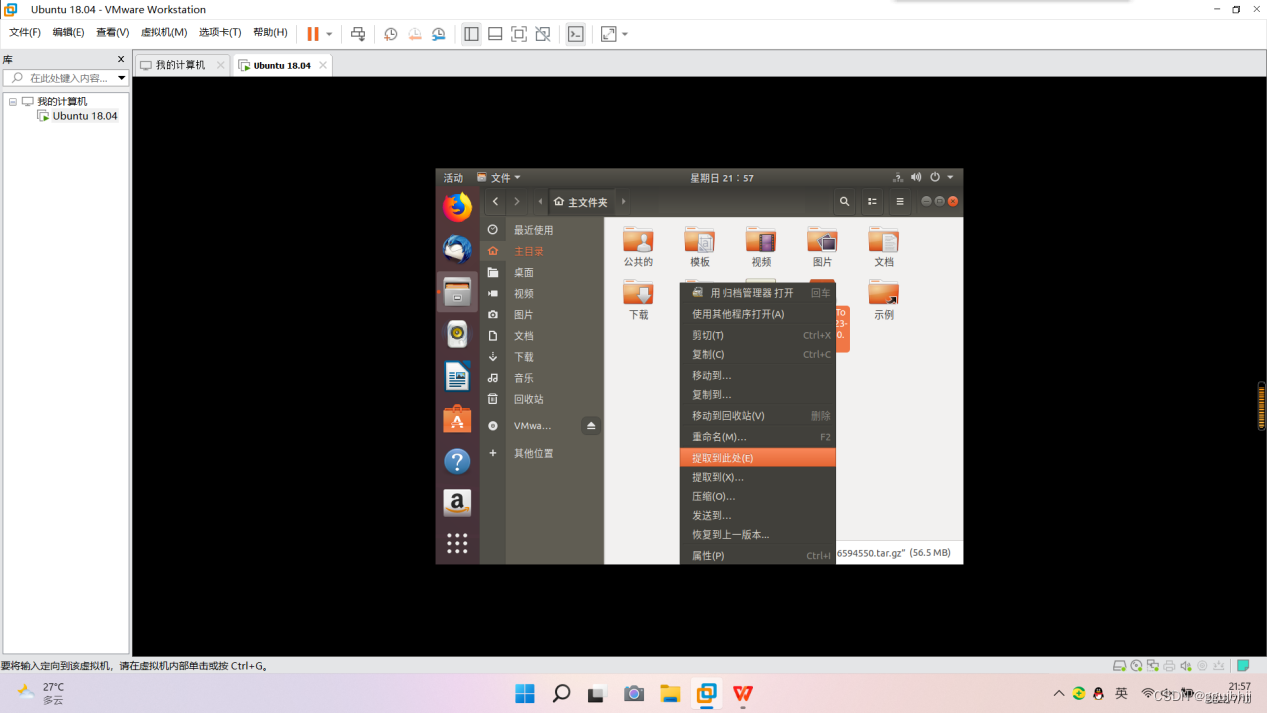Select 移动到回收站(V) menu entry
Screen dimensions: 1267x713
pos(757,416)
